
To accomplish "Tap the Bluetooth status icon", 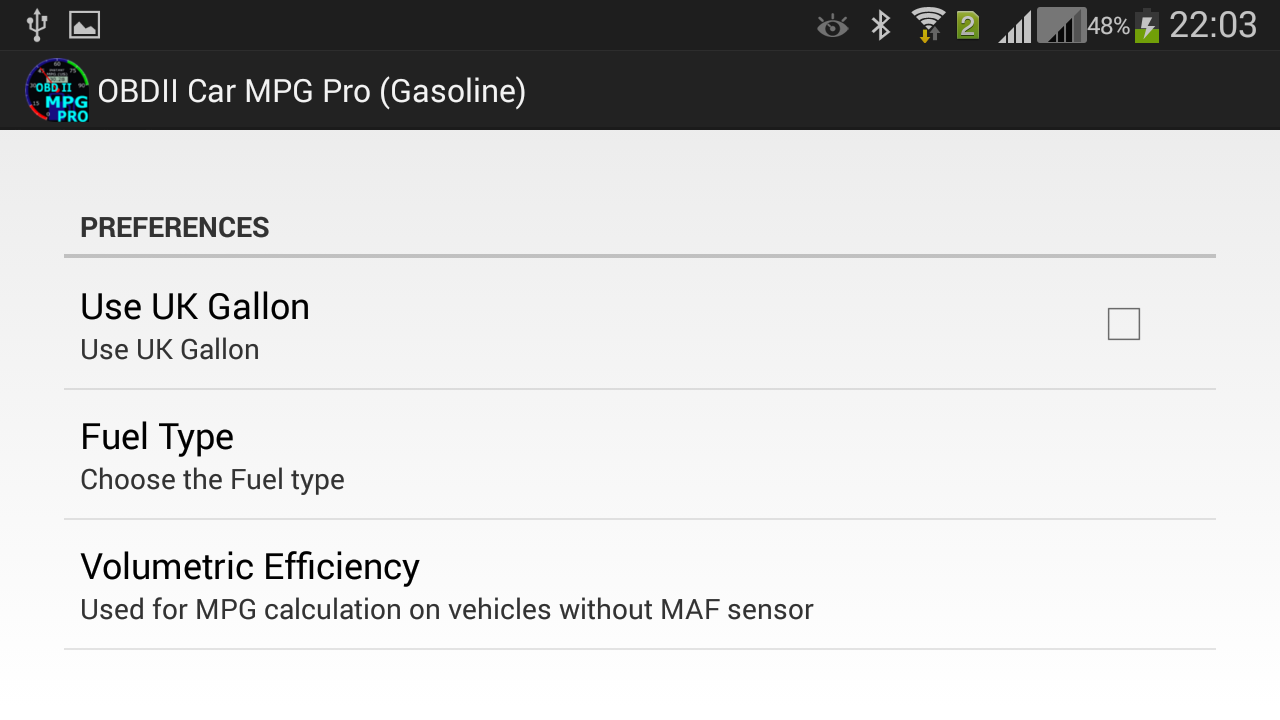I will (880, 25).
